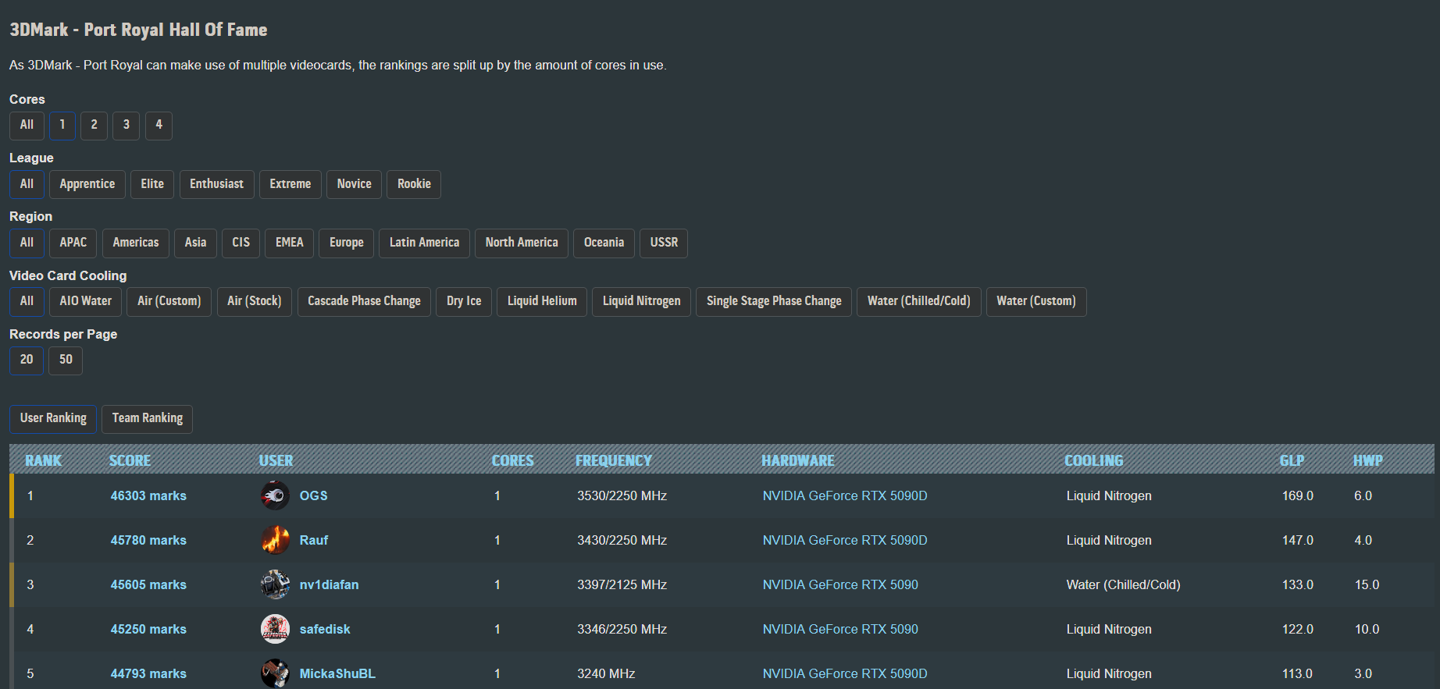Filter rankings by 1 core
This screenshot has height=689, width=1440.
coord(62,125)
